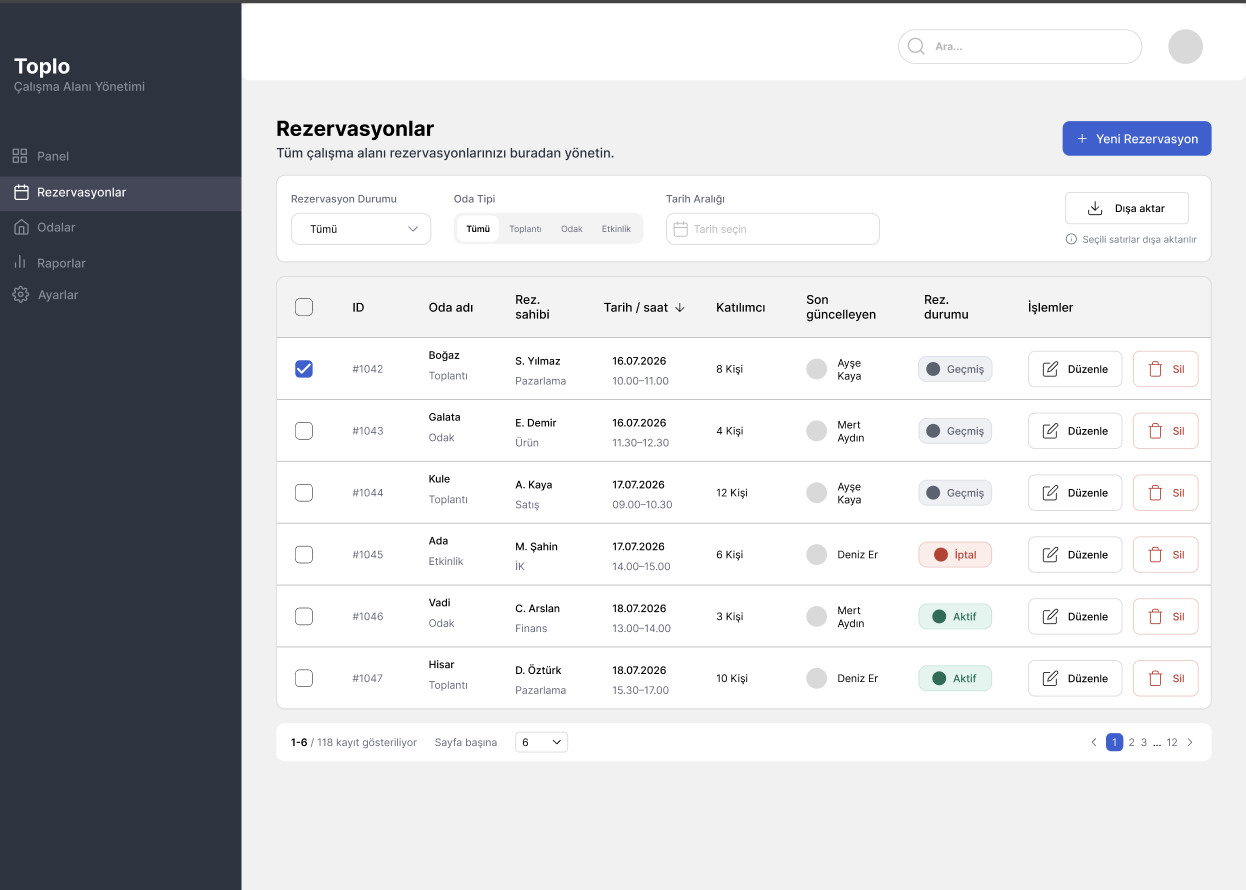The image size is (1246, 890).
Task: Click the Aktif status badge in row #1046
Action: pos(955,616)
